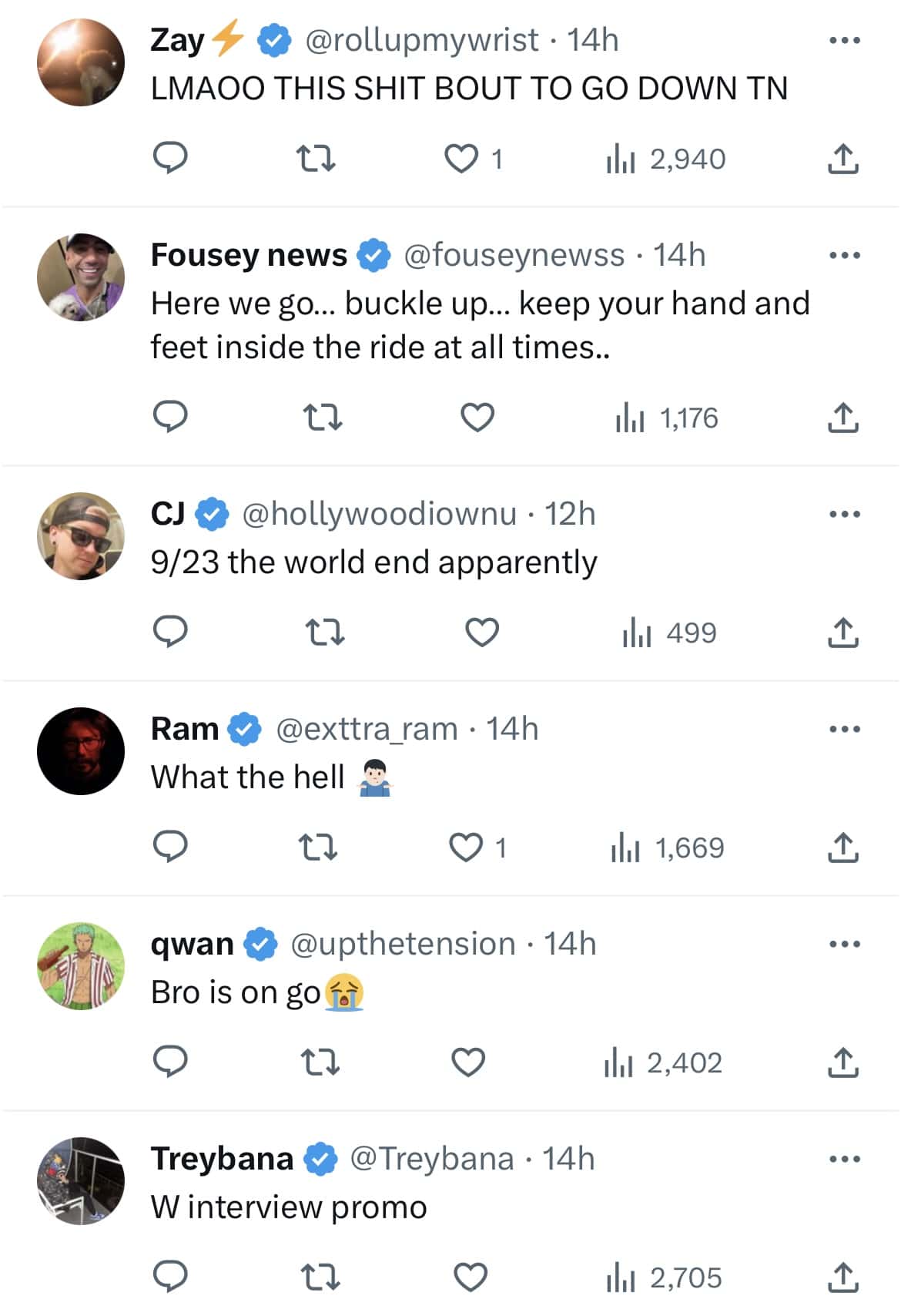This screenshot has height=1316, width=901.
Task: Click the verified badge next to Fousey news
Action: click(x=375, y=254)
